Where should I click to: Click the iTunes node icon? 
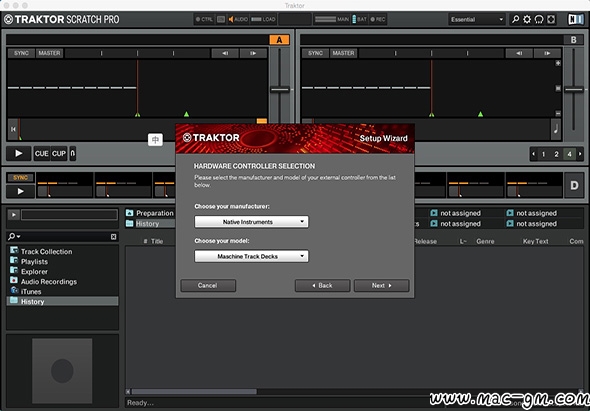[x=14, y=290]
